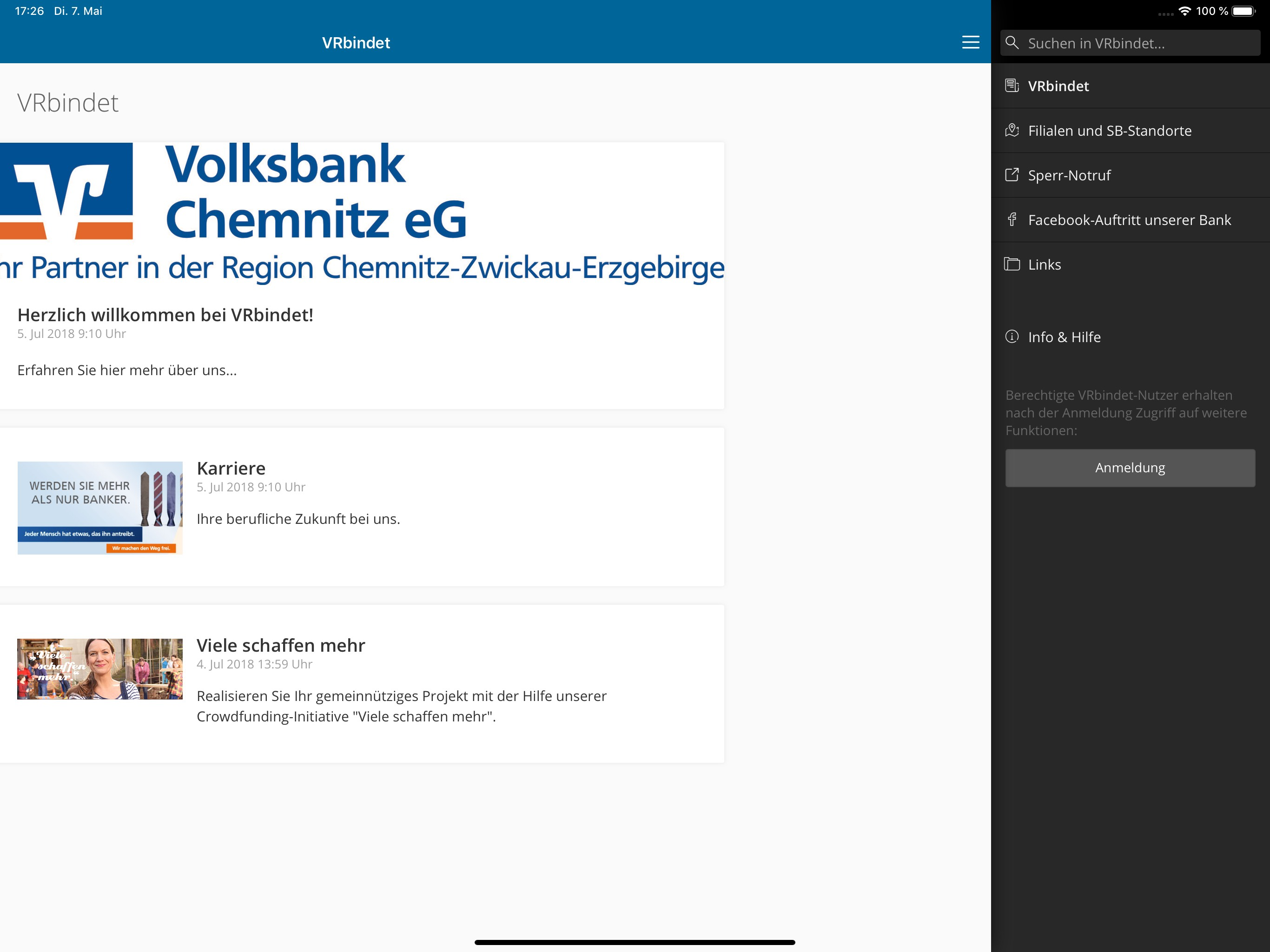
Task: Click the external link icon for Sperr-Notruf
Action: pyautogui.click(x=1012, y=175)
